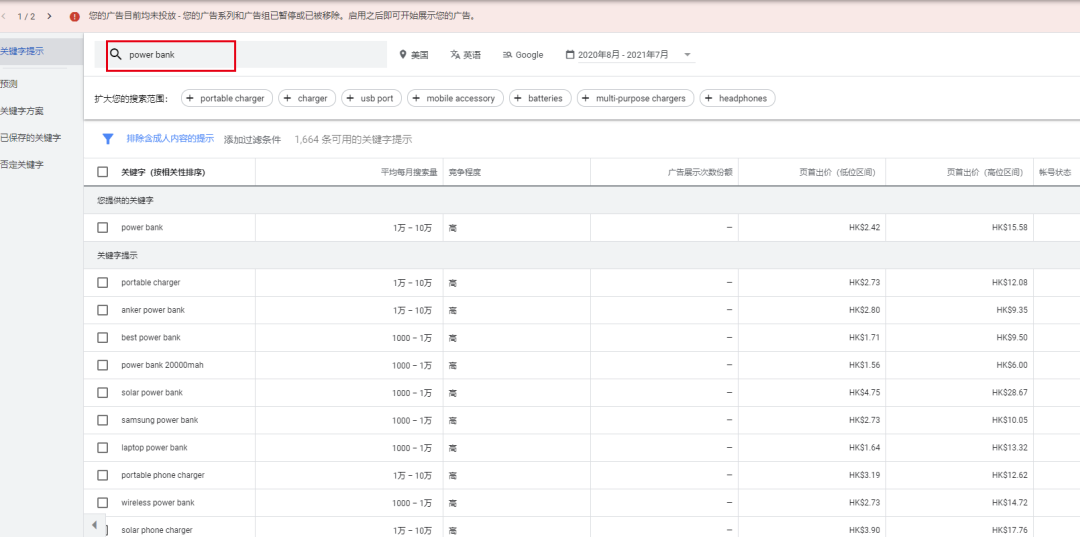Click best power bank HK$1.71 bid
The width and height of the screenshot is (1080, 537).
864,337
